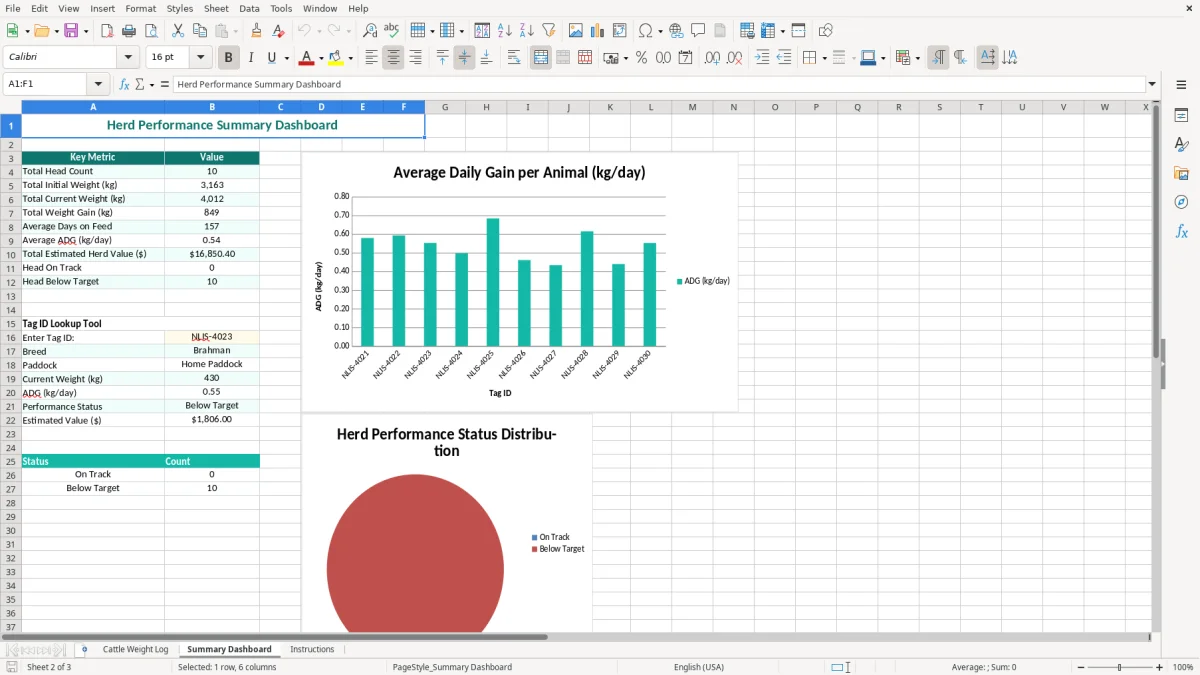Open the Sheet menu
Viewport: 1200px width, 675px height.
(x=216, y=8)
